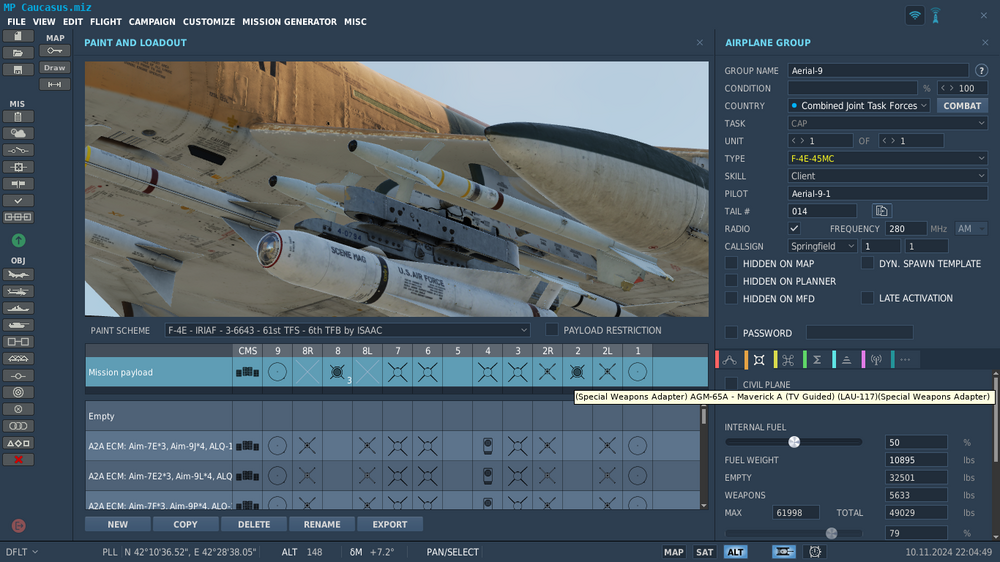
Task: Expand the Skill dropdown showing Client
Action: click(x=887, y=176)
